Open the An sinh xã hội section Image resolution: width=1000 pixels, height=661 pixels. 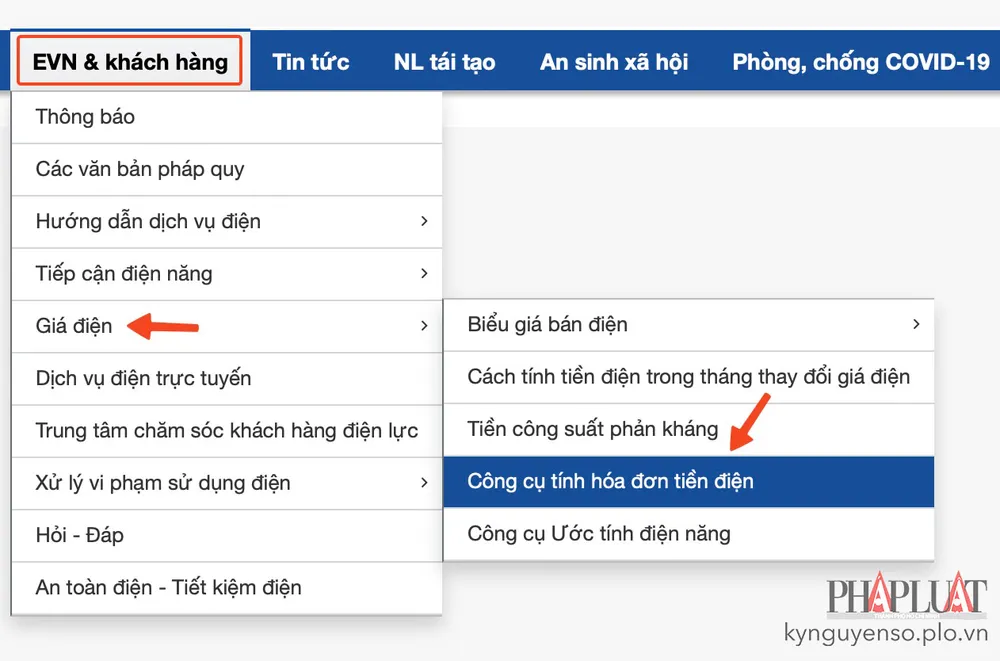(614, 61)
